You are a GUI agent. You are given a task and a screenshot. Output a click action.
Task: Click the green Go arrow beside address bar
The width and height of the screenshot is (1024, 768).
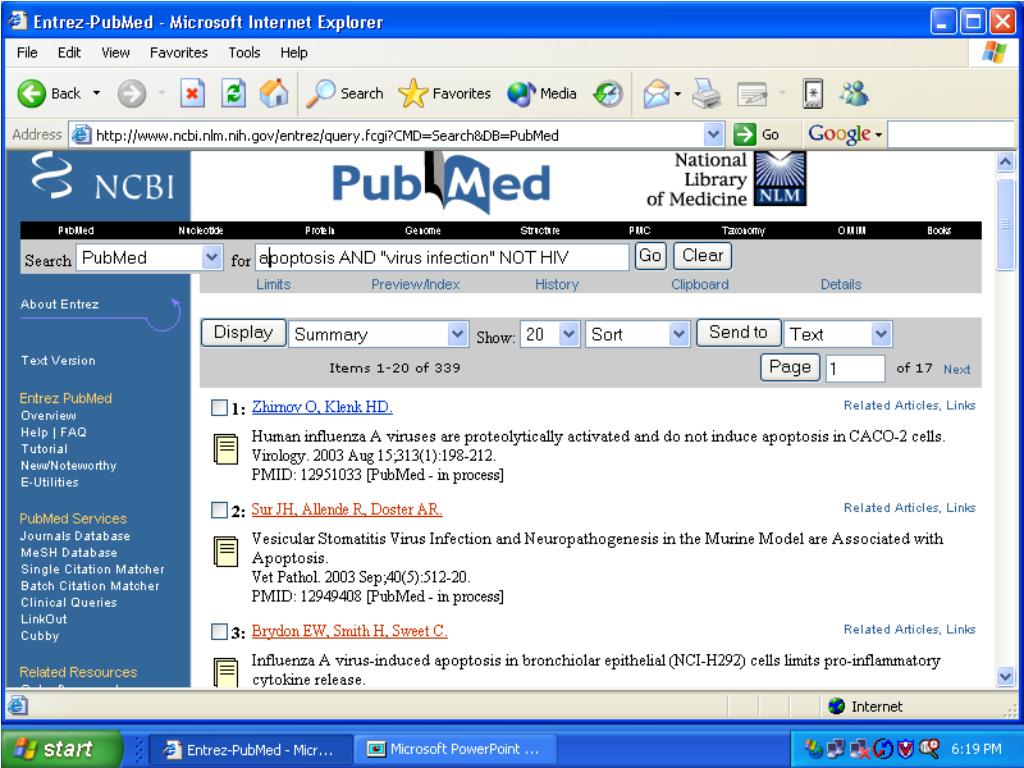click(x=744, y=135)
